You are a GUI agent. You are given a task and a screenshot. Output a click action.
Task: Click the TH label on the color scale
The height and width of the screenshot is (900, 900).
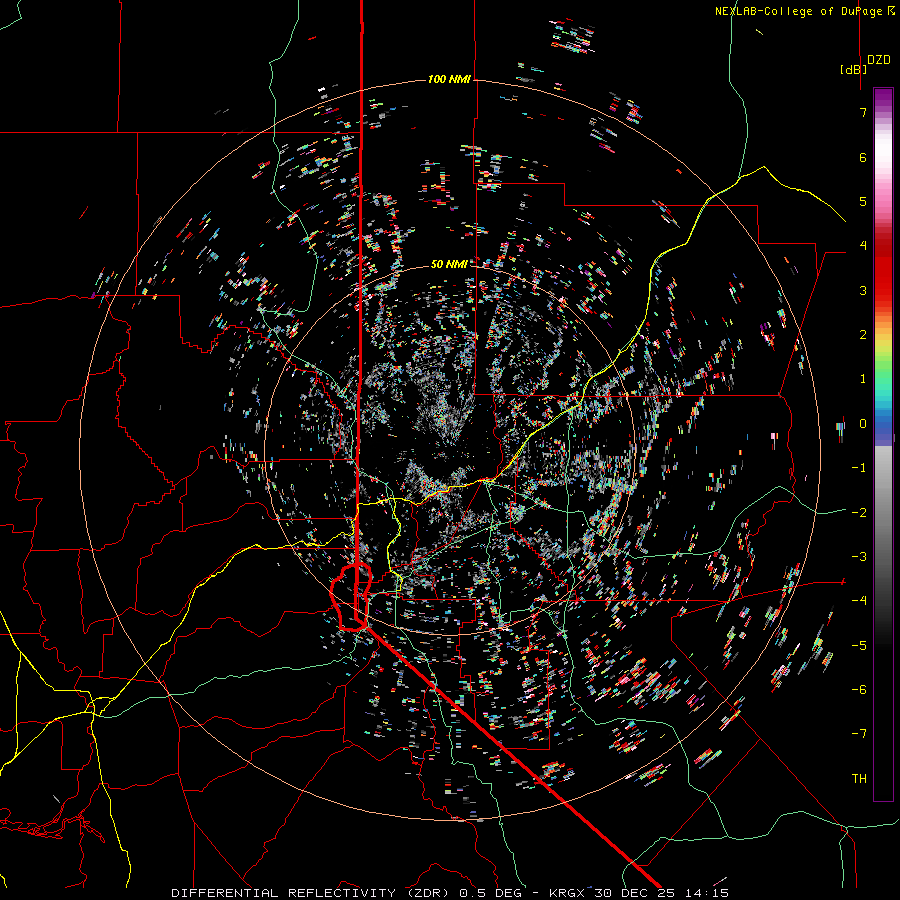(859, 779)
